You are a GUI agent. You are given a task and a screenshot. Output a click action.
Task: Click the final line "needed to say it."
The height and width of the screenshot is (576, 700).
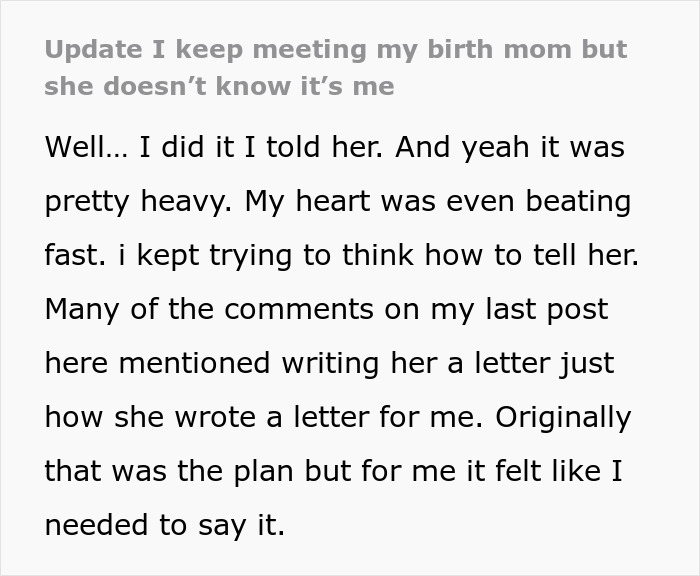pos(165,526)
